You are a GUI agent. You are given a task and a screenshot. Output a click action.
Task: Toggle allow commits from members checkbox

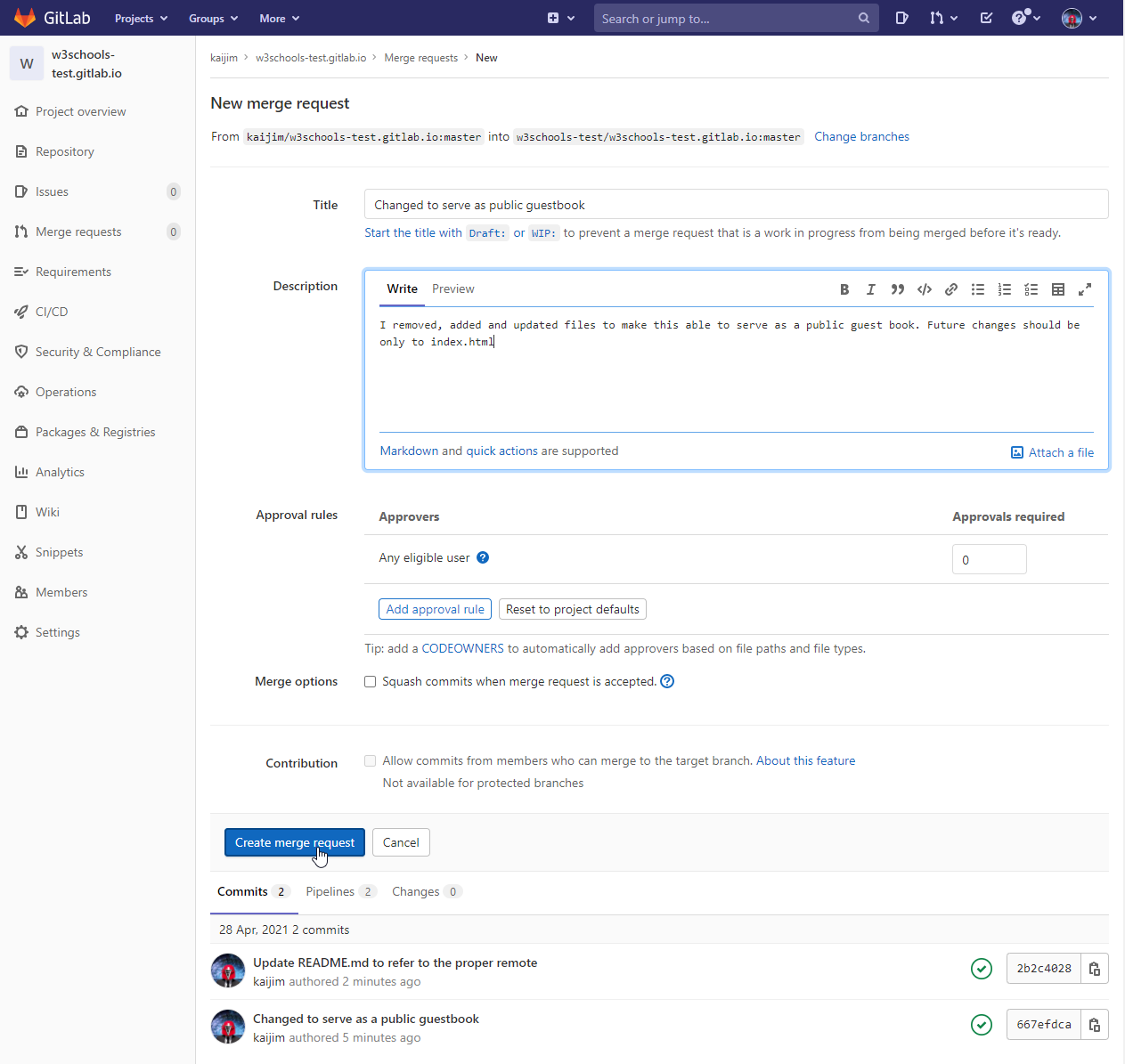coord(371,761)
